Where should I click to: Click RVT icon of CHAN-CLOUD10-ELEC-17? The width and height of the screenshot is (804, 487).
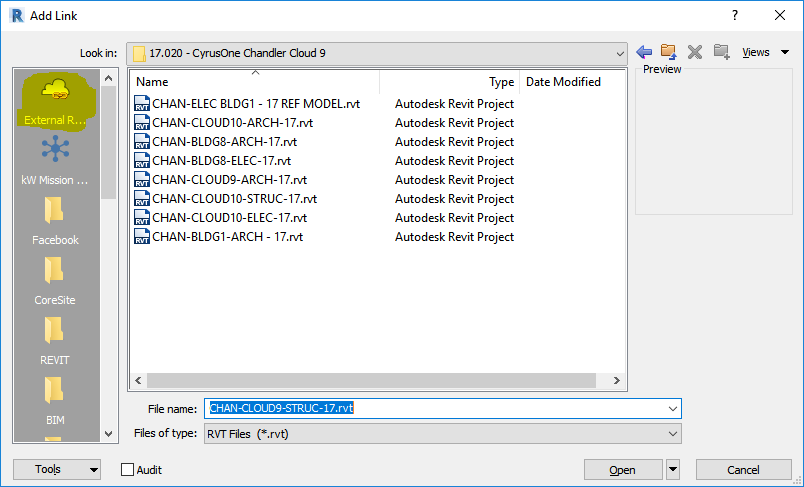[x=142, y=217]
